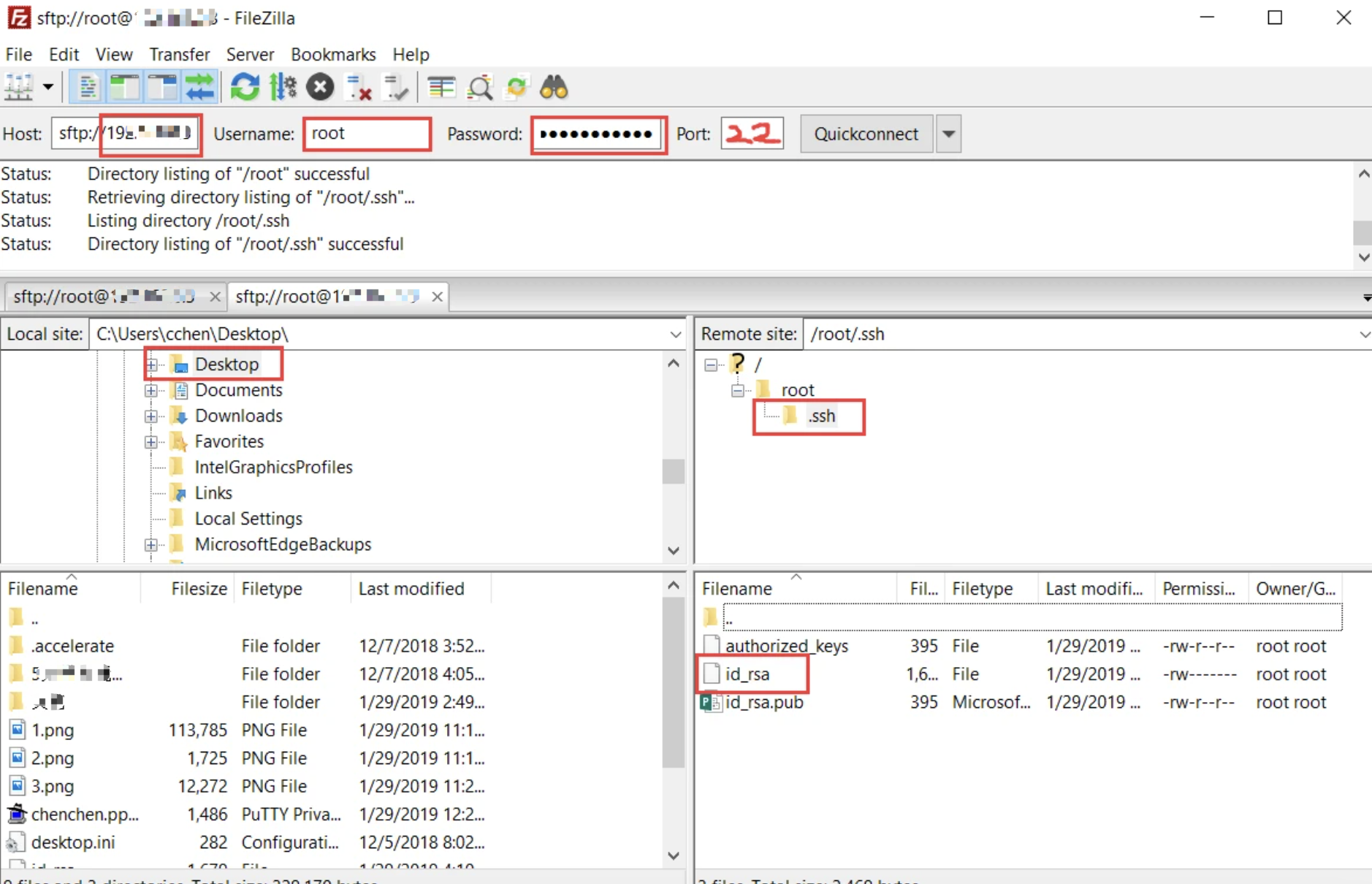Select the authorized_keys remote file

click(787, 646)
